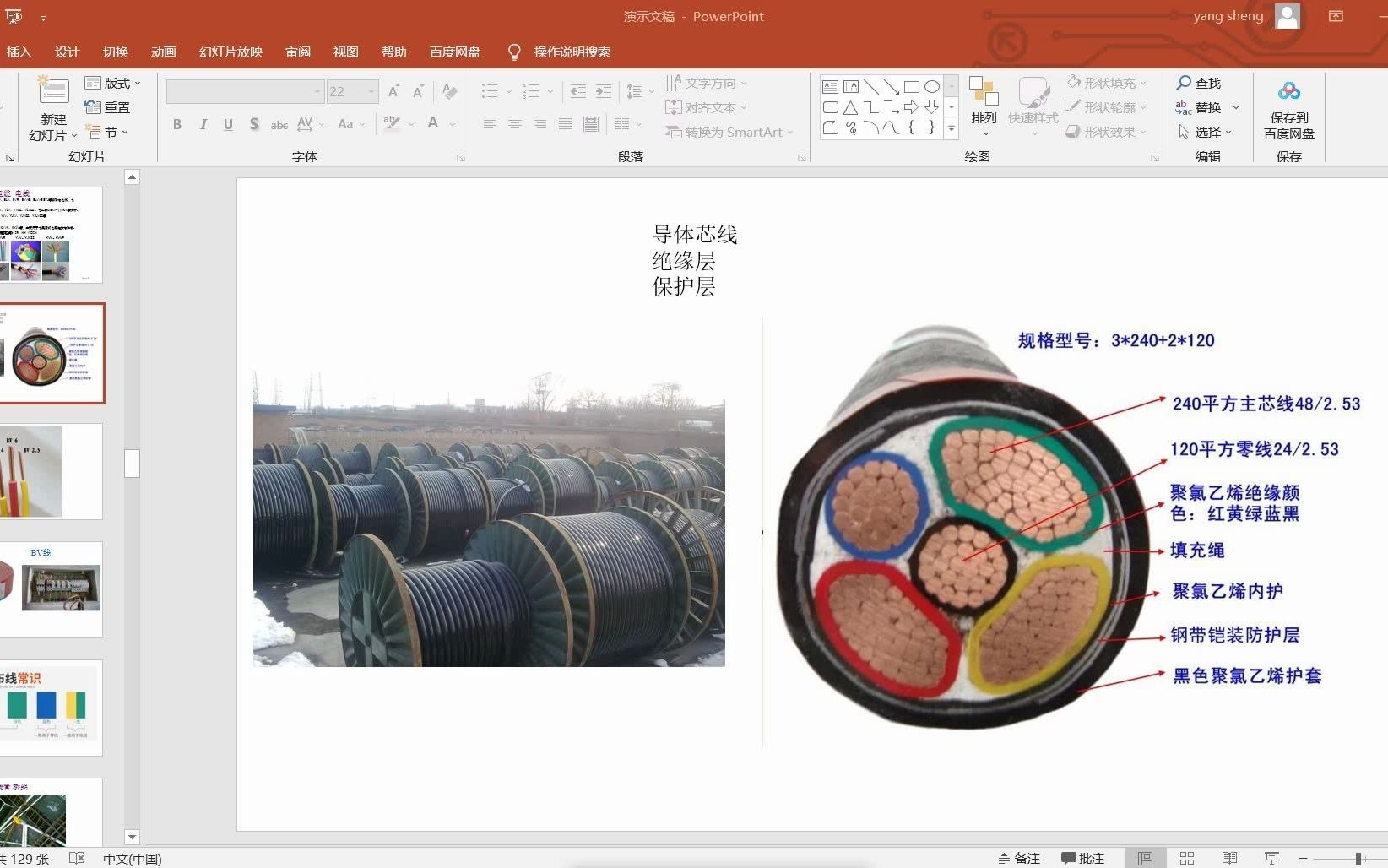Image resolution: width=1388 pixels, height=868 pixels.
Task: Open Change Case Aa dropdown
Action: [350, 124]
